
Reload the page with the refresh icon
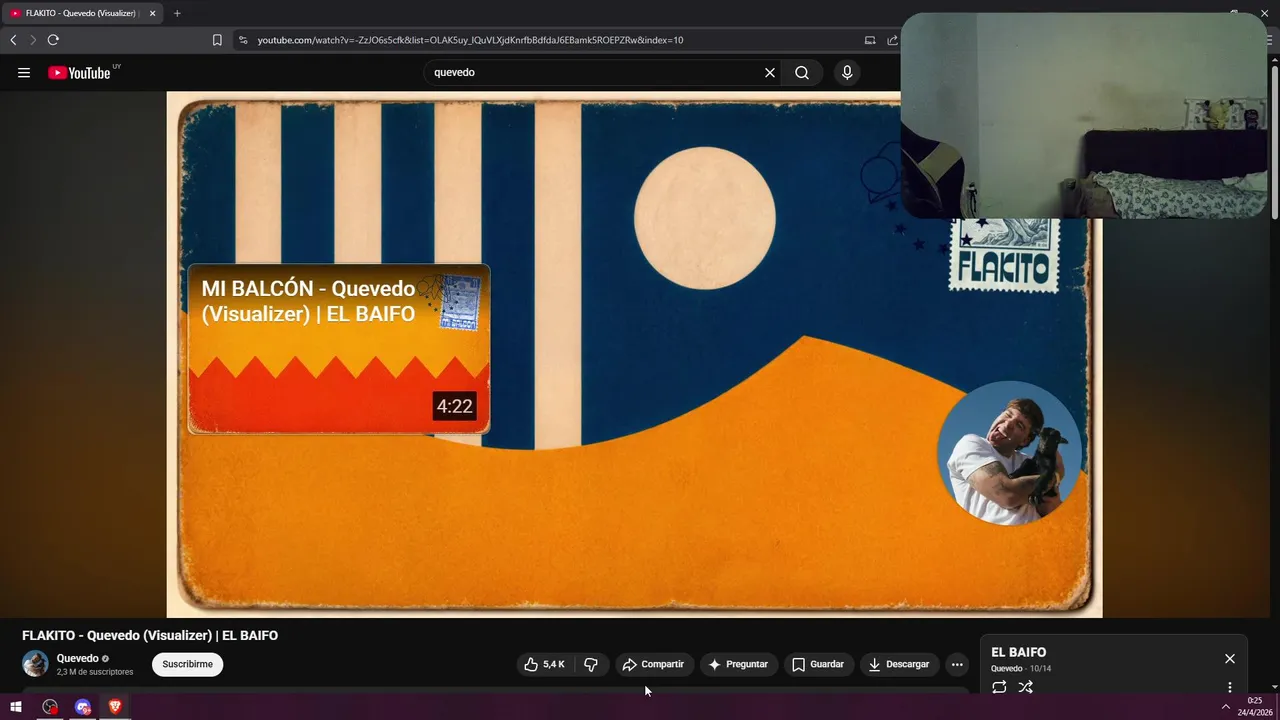pyautogui.click(x=53, y=40)
